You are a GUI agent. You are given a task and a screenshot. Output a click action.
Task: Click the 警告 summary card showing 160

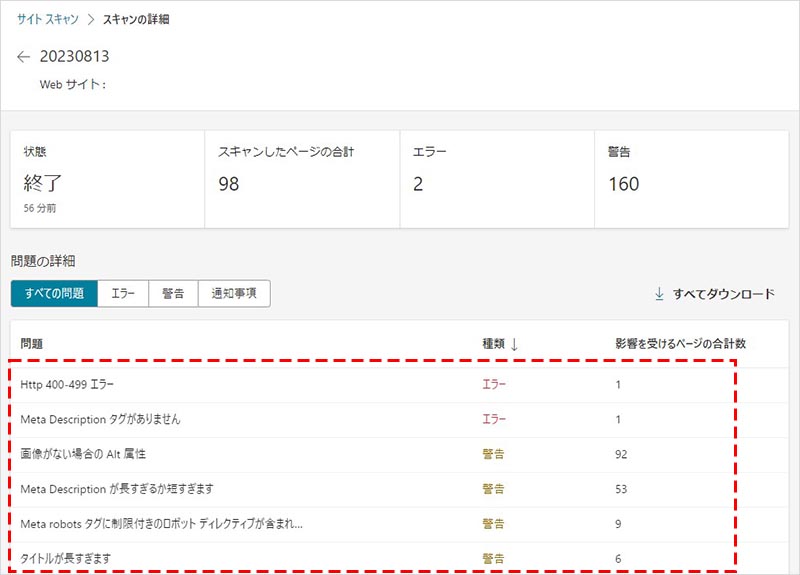tap(691, 179)
